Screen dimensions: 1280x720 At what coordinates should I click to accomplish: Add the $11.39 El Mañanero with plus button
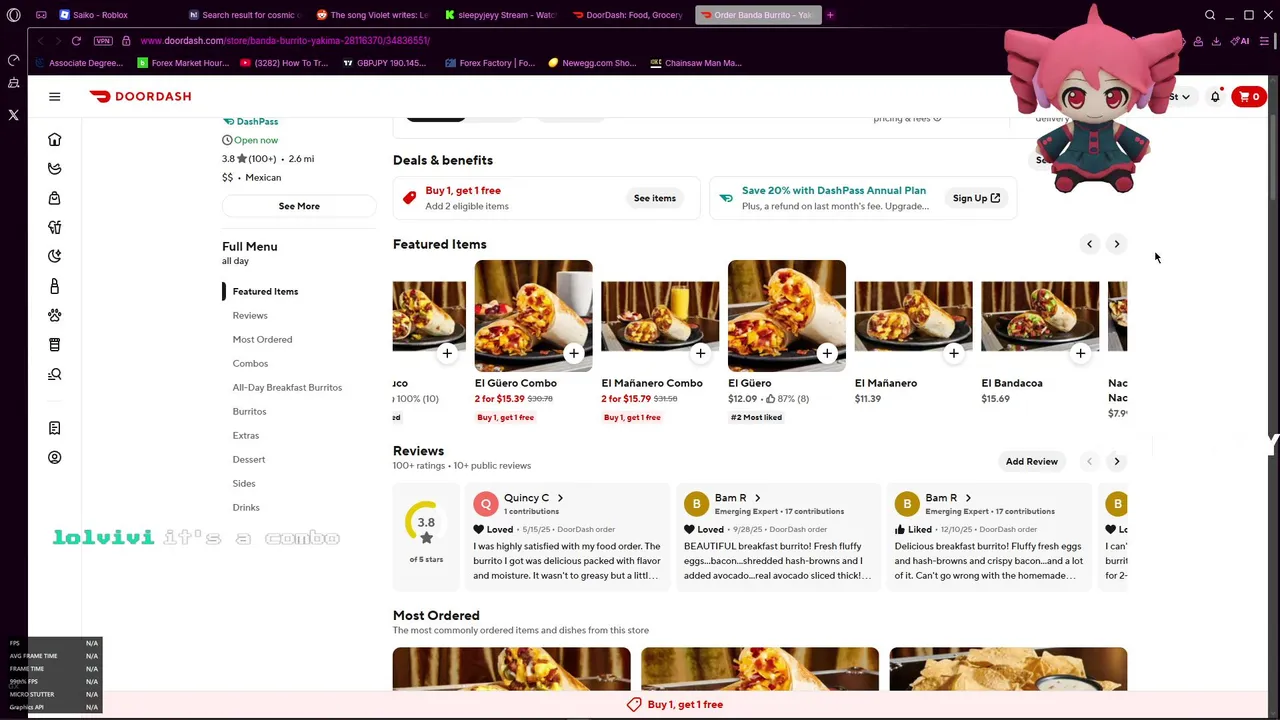954,353
